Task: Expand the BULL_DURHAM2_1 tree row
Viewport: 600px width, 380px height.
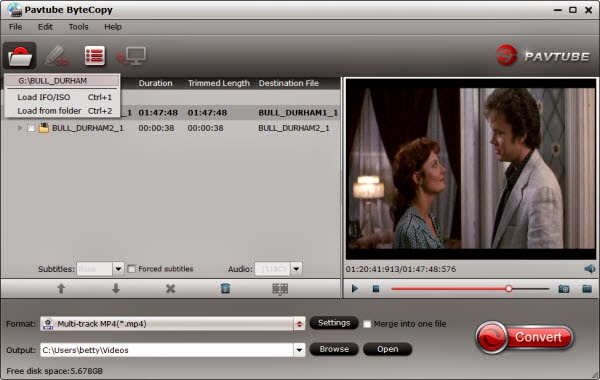Action: point(20,128)
